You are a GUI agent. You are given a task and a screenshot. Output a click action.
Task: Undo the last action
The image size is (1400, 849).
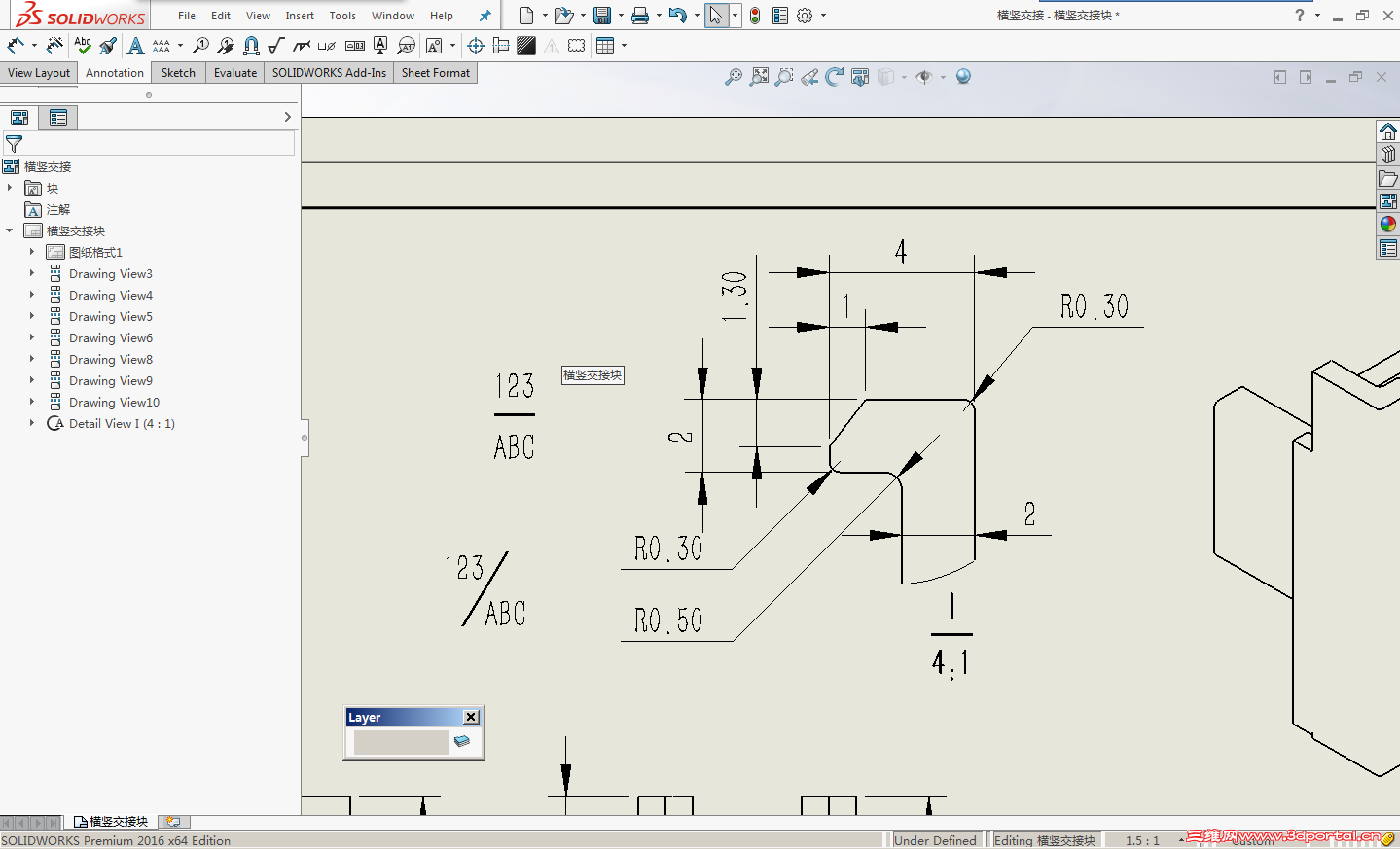[x=677, y=16]
